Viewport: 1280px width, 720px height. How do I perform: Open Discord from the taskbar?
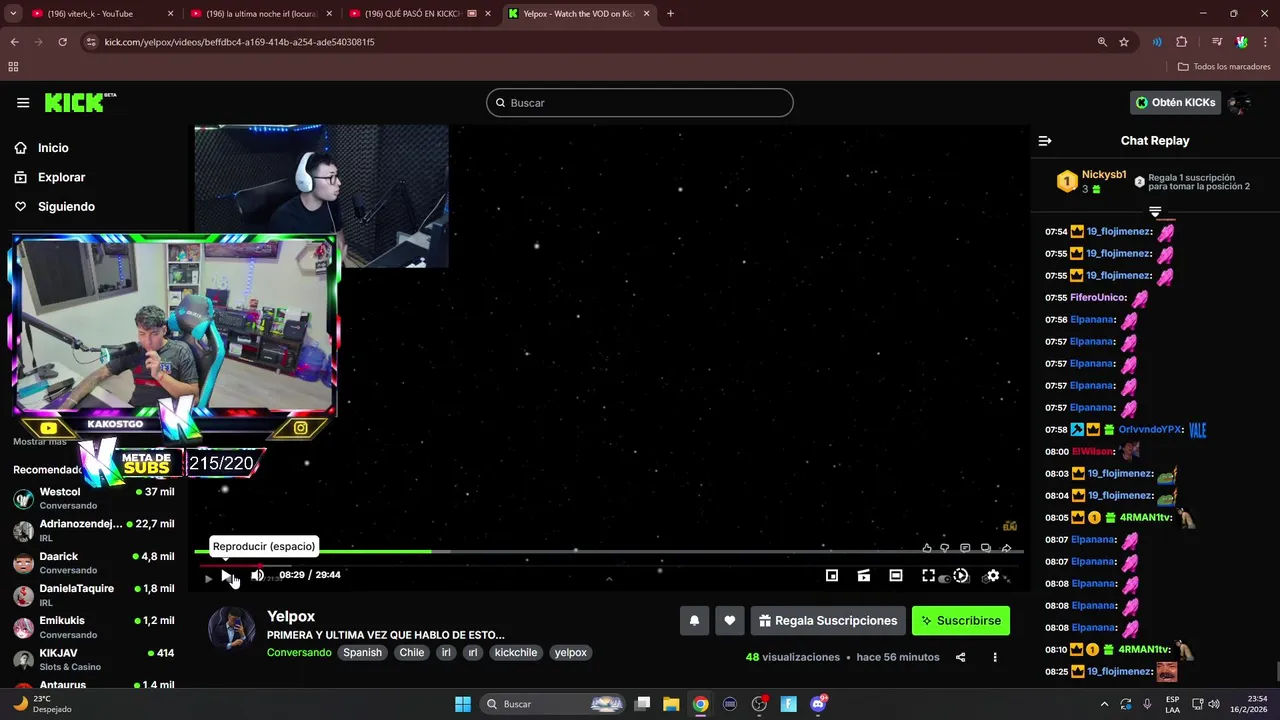[819, 704]
